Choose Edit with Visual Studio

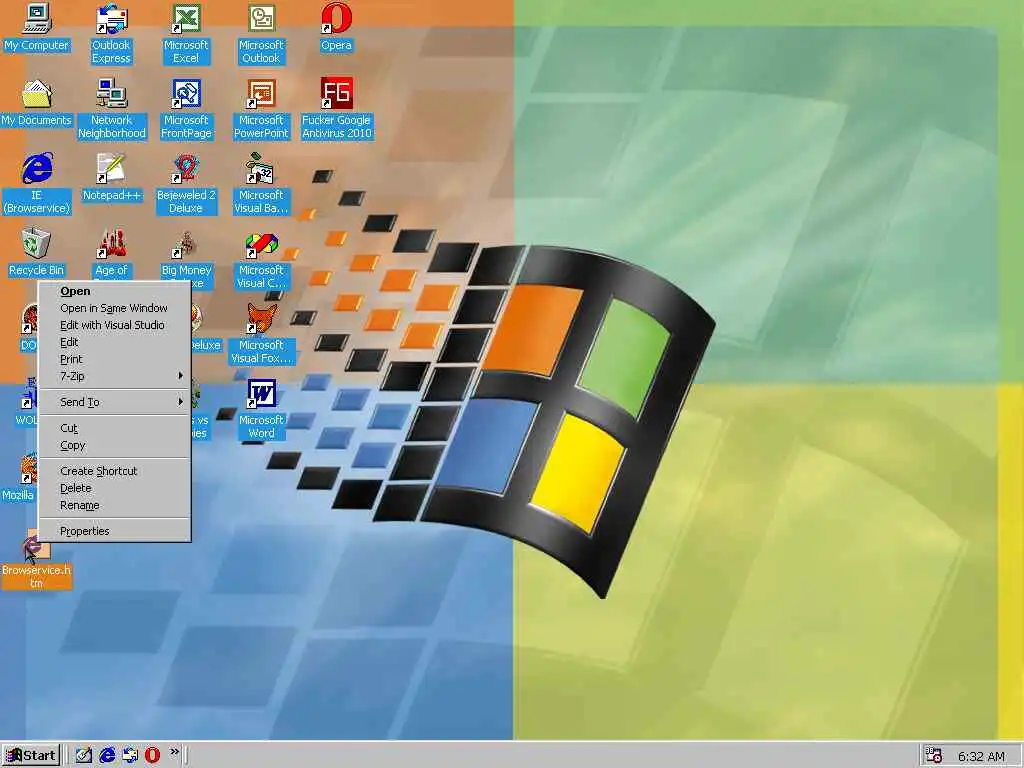click(x=115, y=325)
